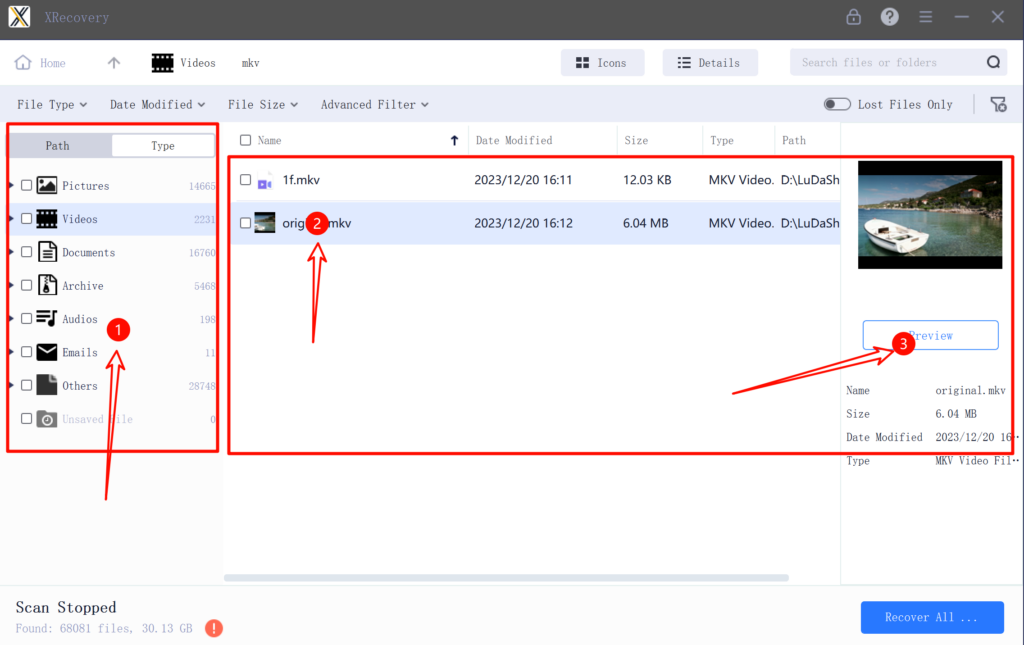Image resolution: width=1024 pixels, height=645 pixels.
Task: Open the lock icon in title bar
Action: (x=854, y=17)
